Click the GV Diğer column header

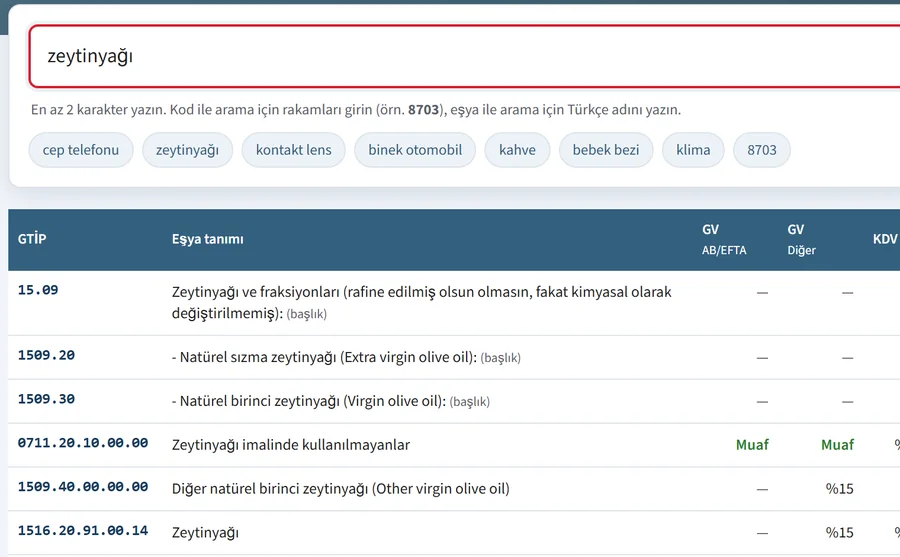tap(802, 239)
